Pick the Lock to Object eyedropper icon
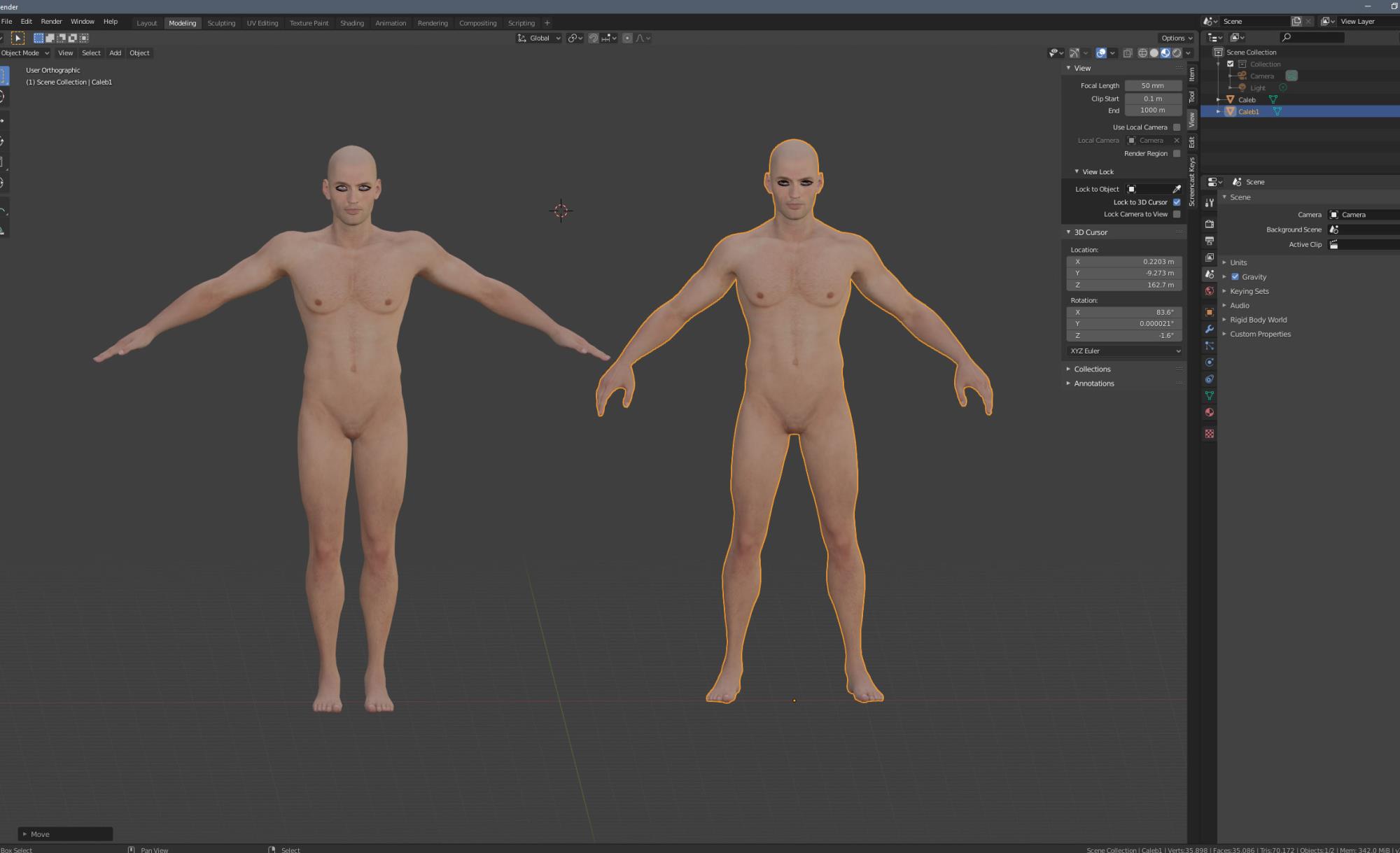Viewport: 1400px width, 853px height. [x=1177, y=190]
